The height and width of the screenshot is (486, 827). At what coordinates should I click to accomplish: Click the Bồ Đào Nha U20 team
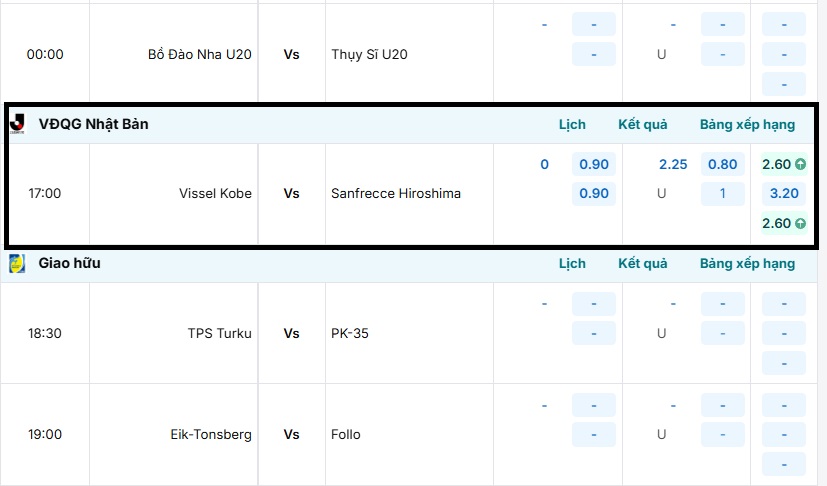(x=199, y=55)
